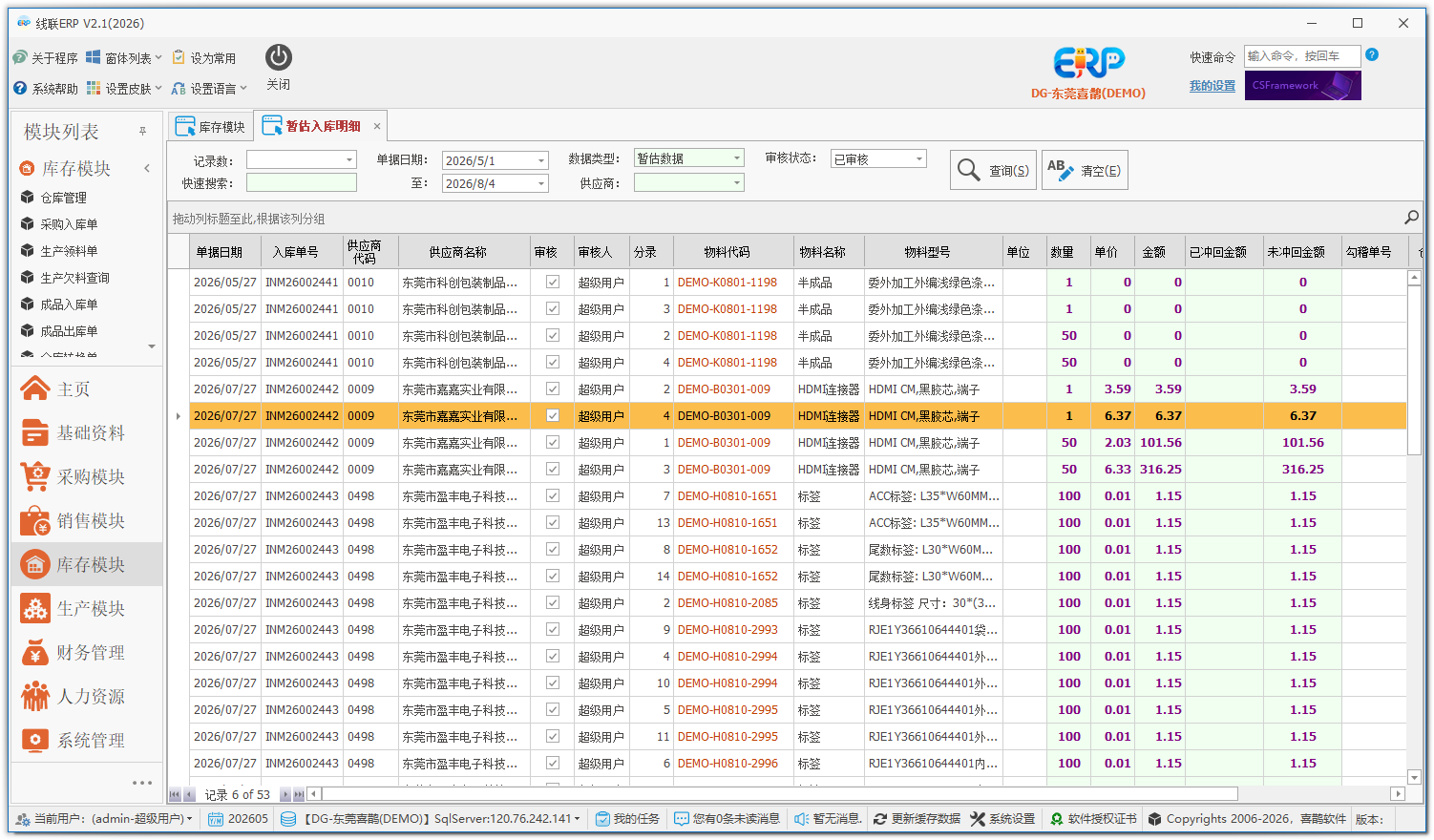This screenshot has height=840, width=1434.
Task: Open end date 2026/8/4 dropdown
Action: [x=541, y=183]
